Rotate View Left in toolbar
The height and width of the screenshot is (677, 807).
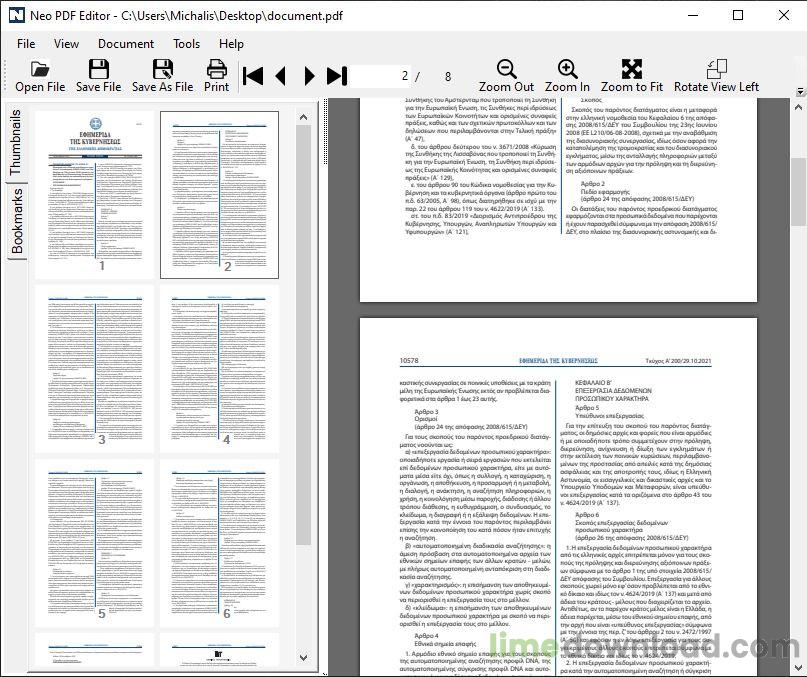(716, 76)
